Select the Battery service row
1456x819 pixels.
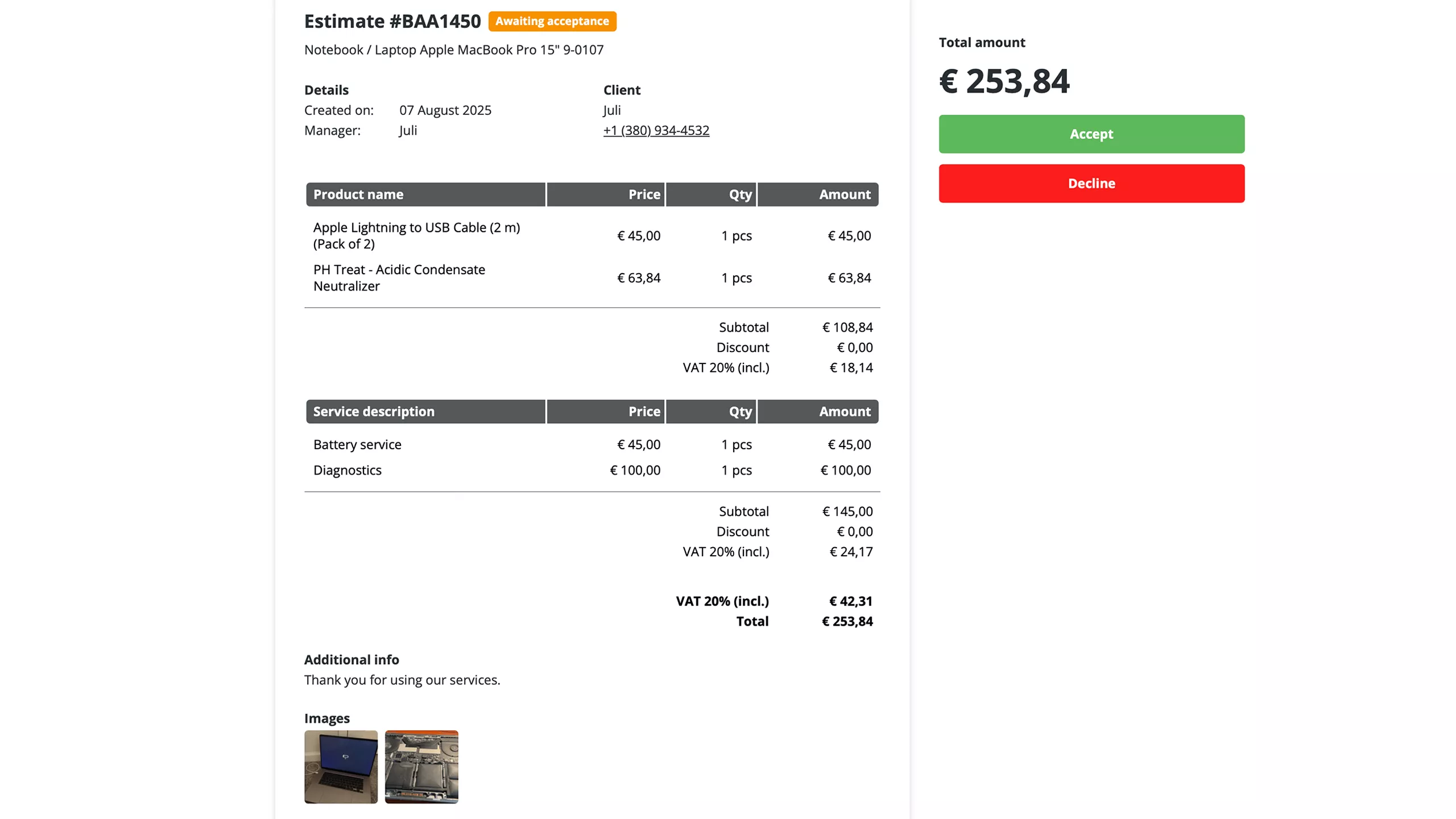[357, 444]
